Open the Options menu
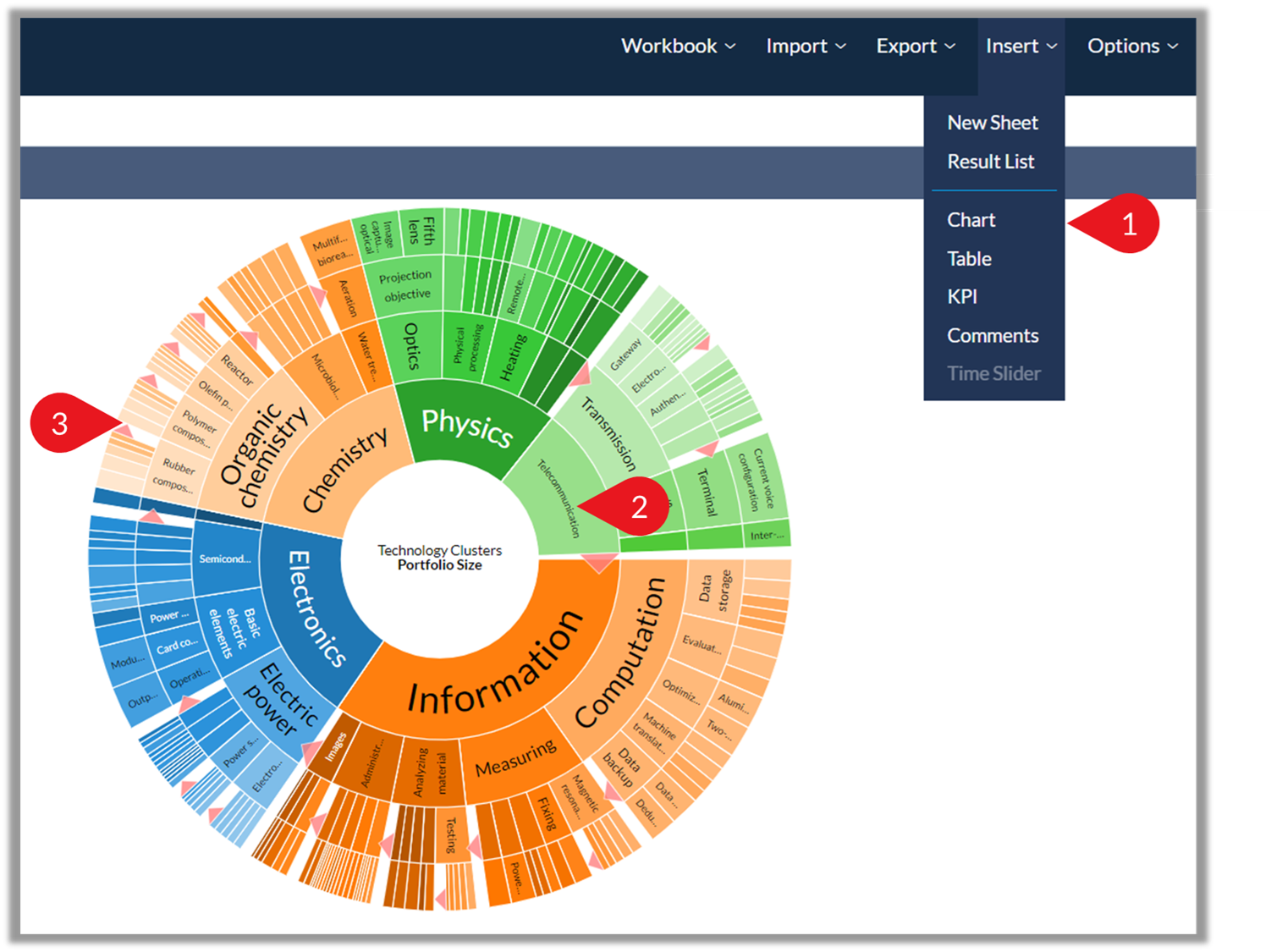The height and width of the screenshot is (952, 1271). coord(1132,47)
